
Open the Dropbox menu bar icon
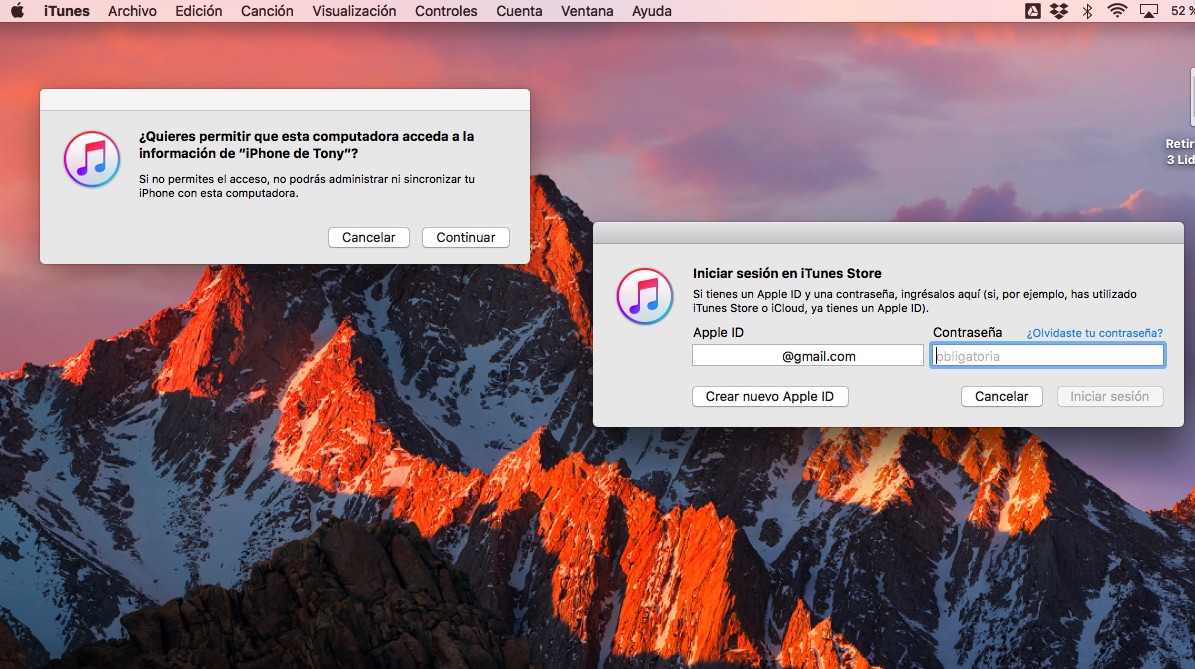1058,11
